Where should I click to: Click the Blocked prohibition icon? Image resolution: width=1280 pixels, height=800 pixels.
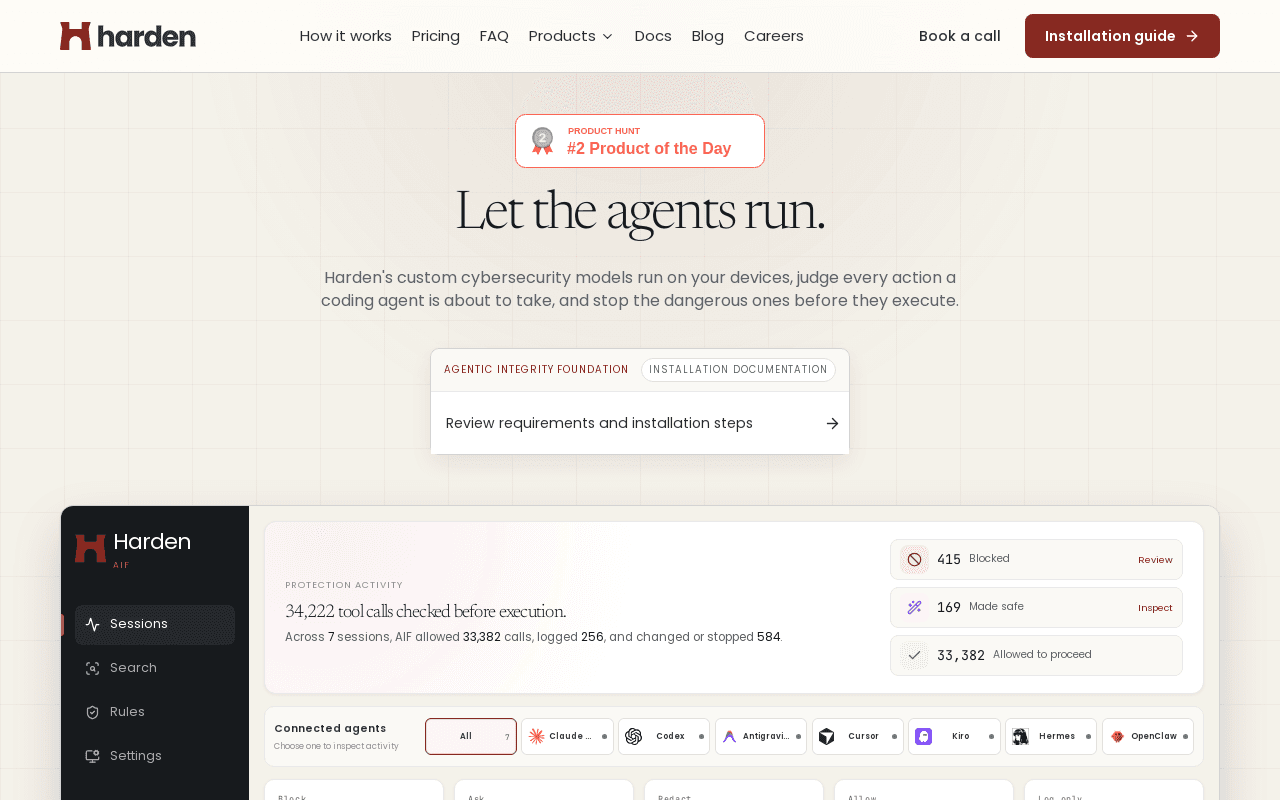point(914,559)
